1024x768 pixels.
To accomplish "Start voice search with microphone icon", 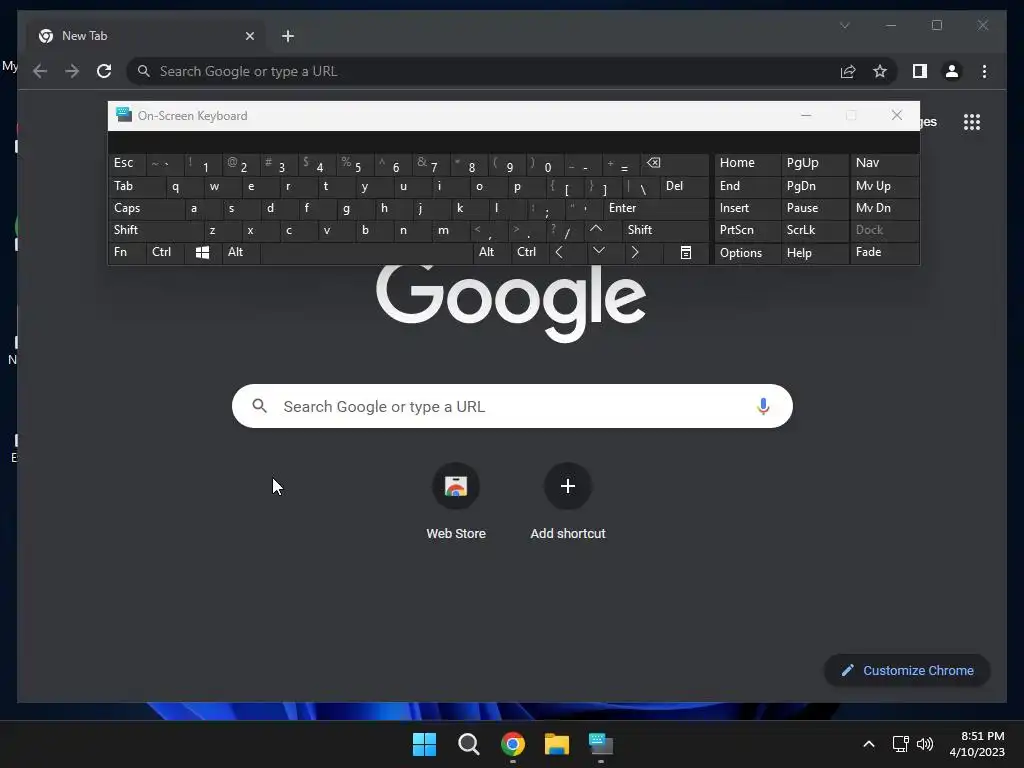I will pos(763,406).
